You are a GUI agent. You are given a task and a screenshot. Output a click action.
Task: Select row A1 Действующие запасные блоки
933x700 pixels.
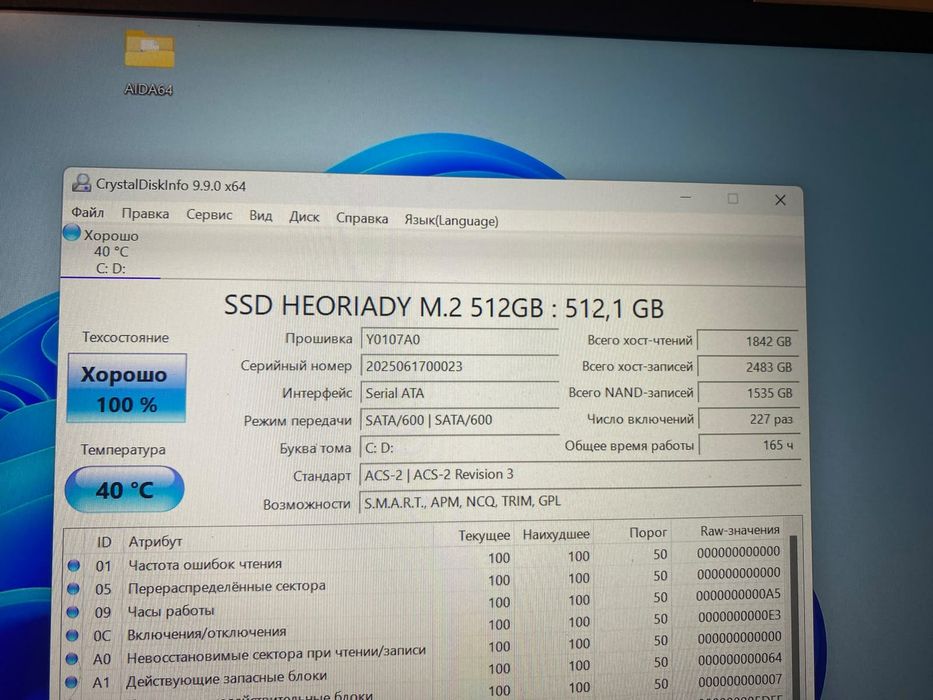pyautogui.click(x=425, y=672)
